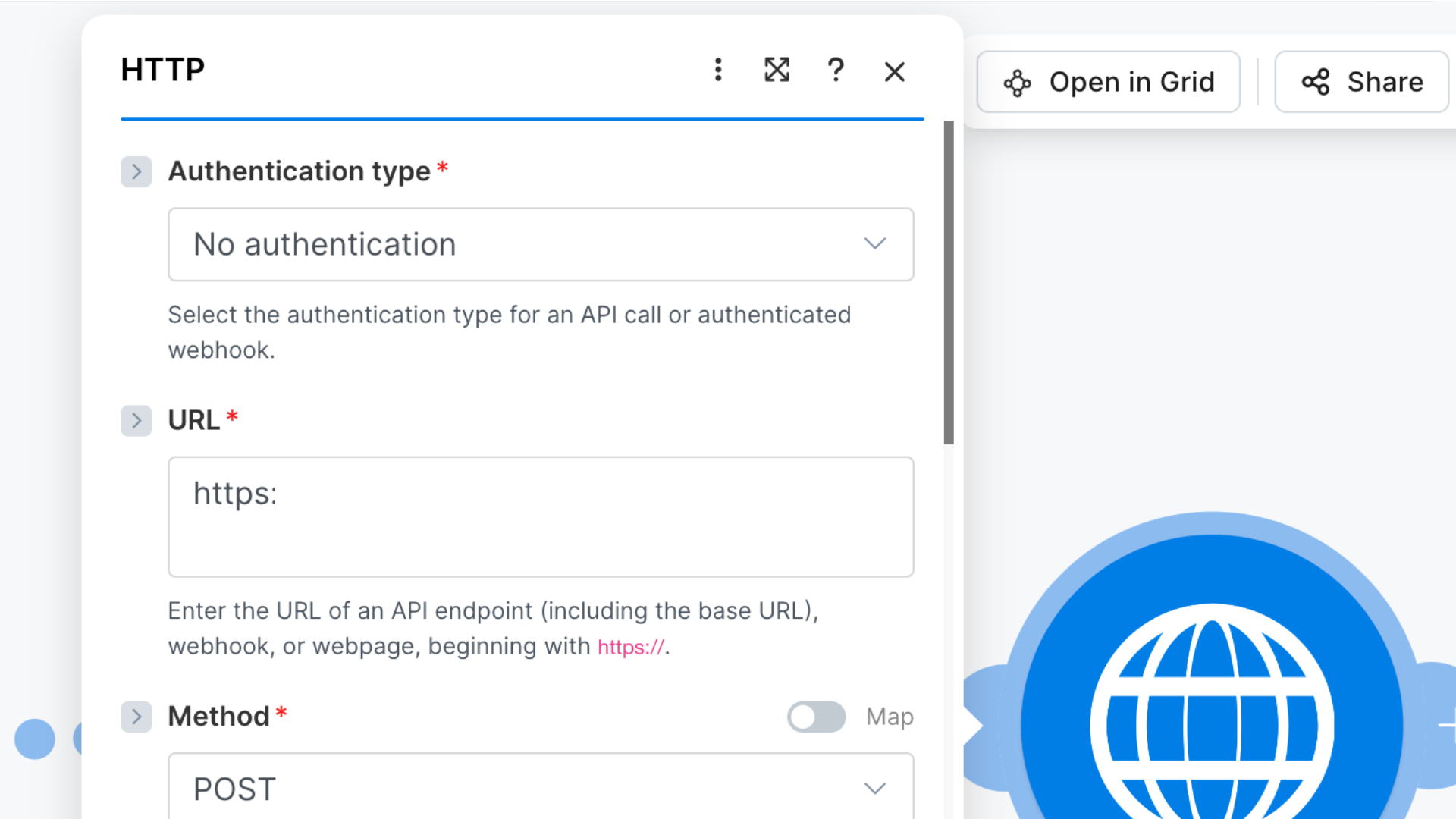Open the HTTP module options menu (three dots)
The height and width of the screenshot is (819, 1456).
point(718,70)
